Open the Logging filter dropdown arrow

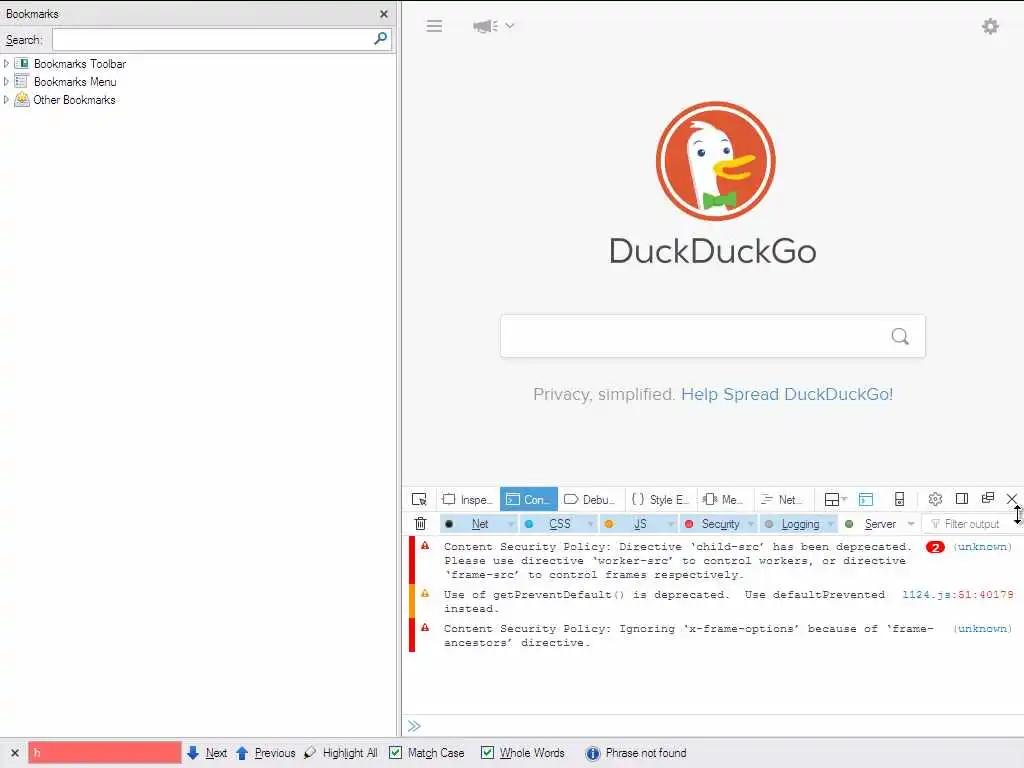tap(831, 524)
